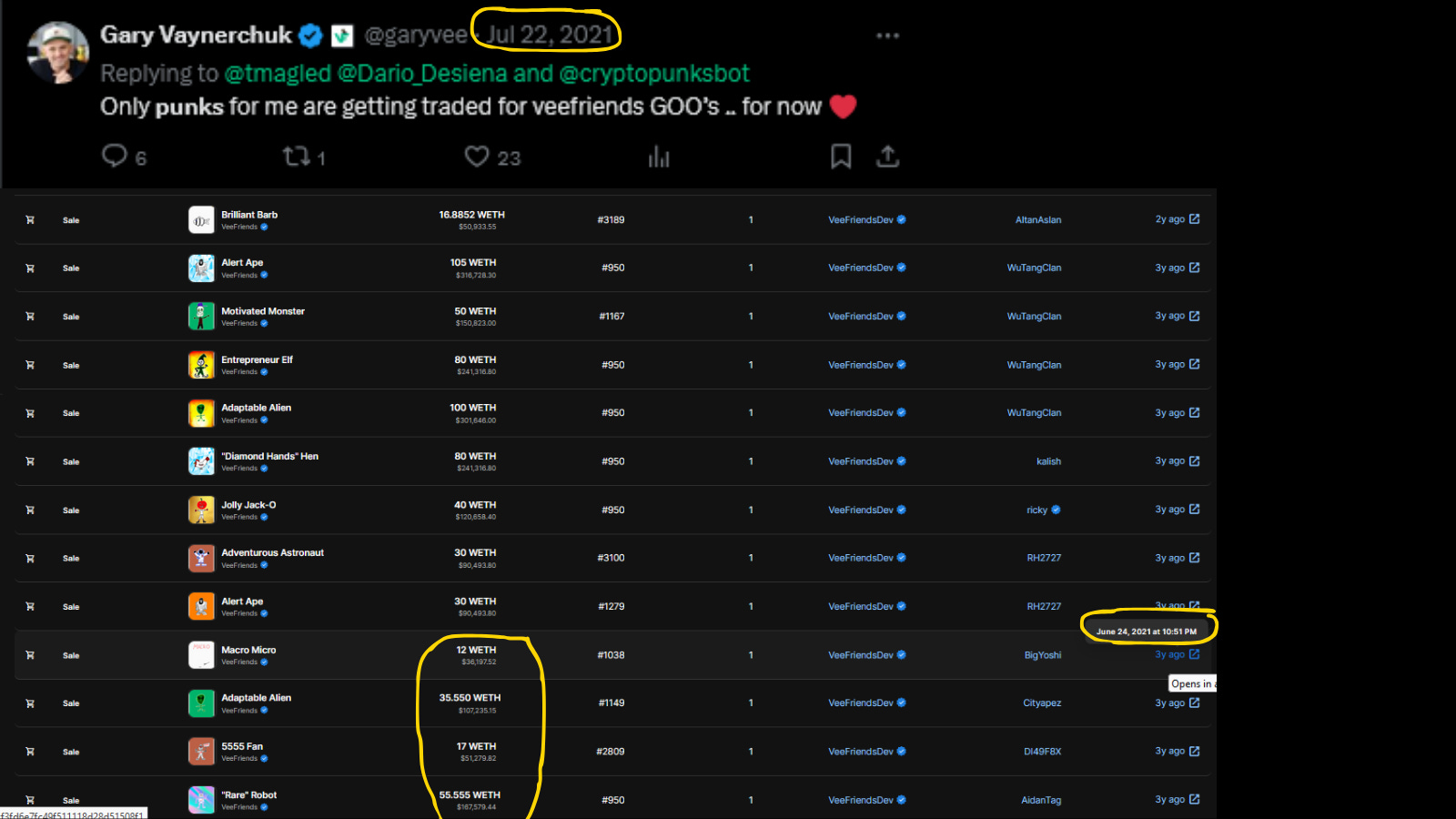Open the @cryptopunksbot mention link
Viewport: 1456px width, 819px height.
pyautogui.click(x=653, y=73)
